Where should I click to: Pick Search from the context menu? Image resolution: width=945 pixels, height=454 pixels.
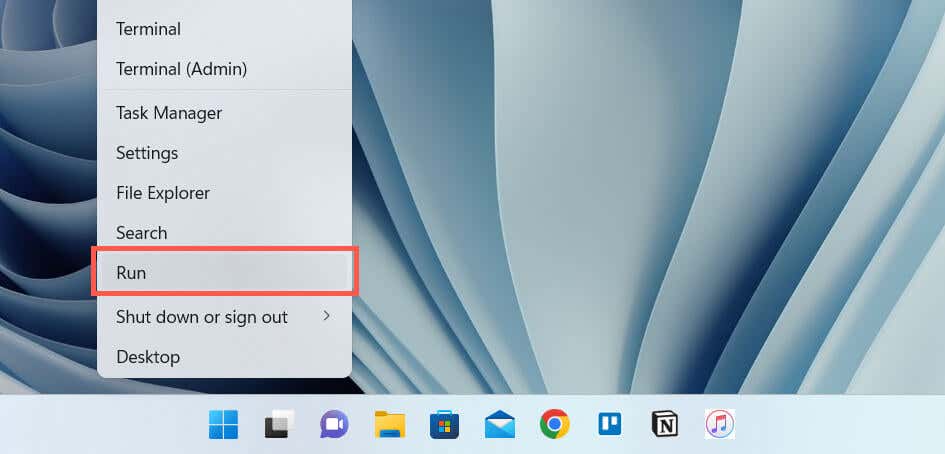coord(141,233)
